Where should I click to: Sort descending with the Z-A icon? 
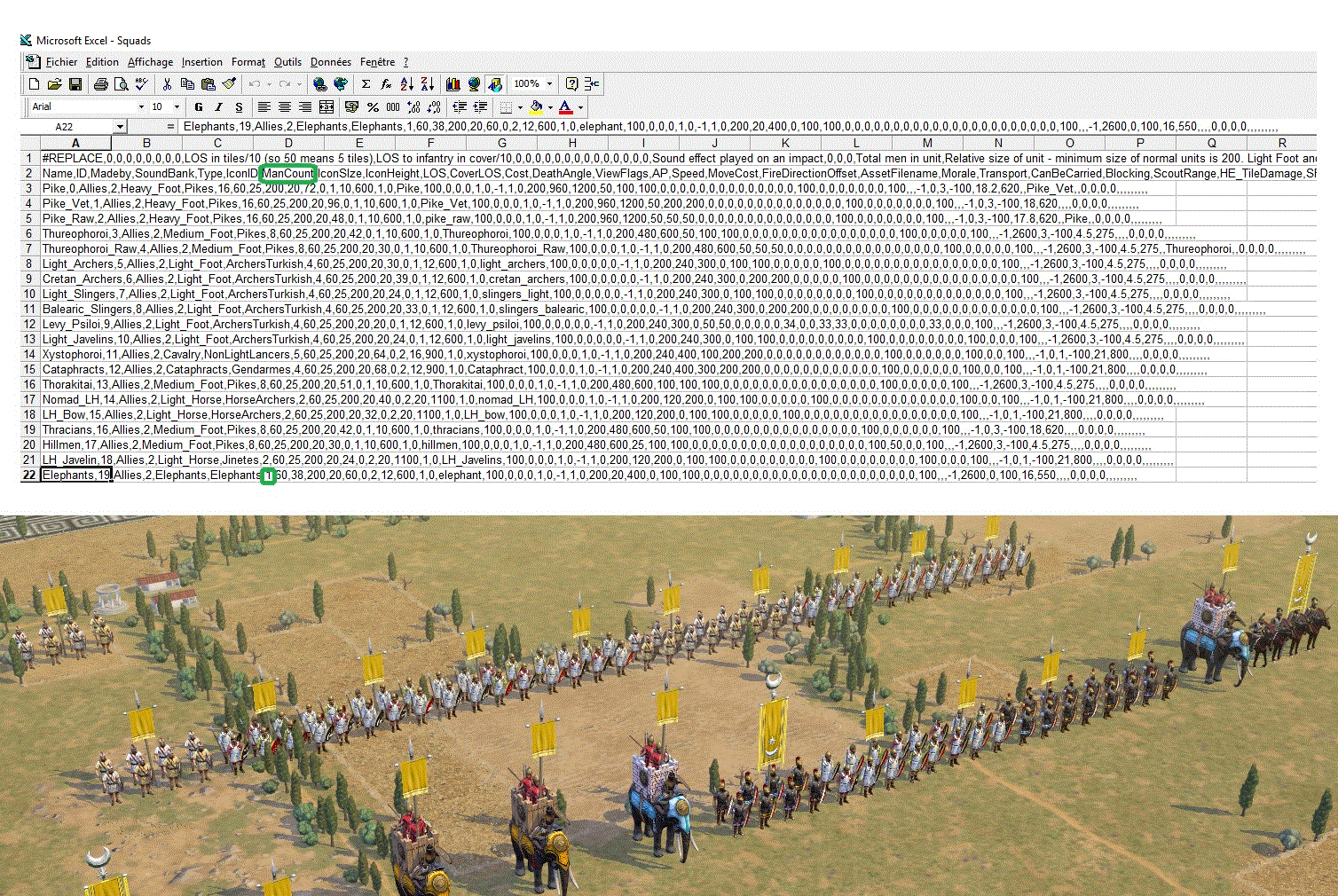[x=428, y=84]
